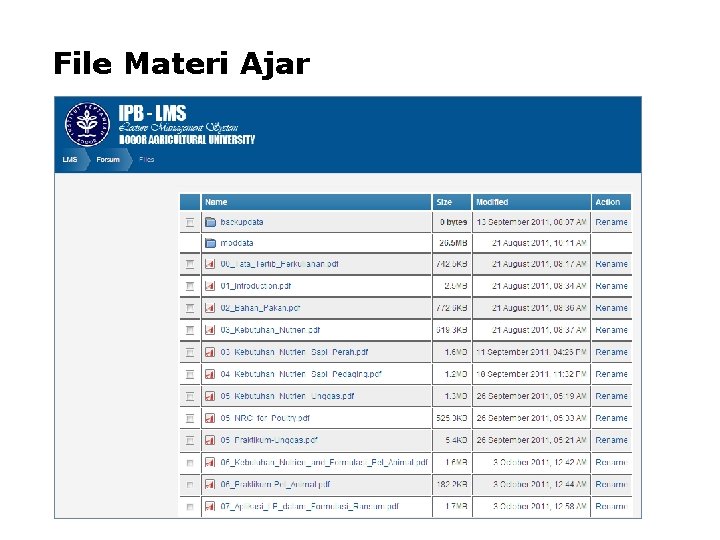Click the PDF icon for the Sapi_Pedaging file
The width and height of the screenshot is (720, 540).
coord(210,374)
